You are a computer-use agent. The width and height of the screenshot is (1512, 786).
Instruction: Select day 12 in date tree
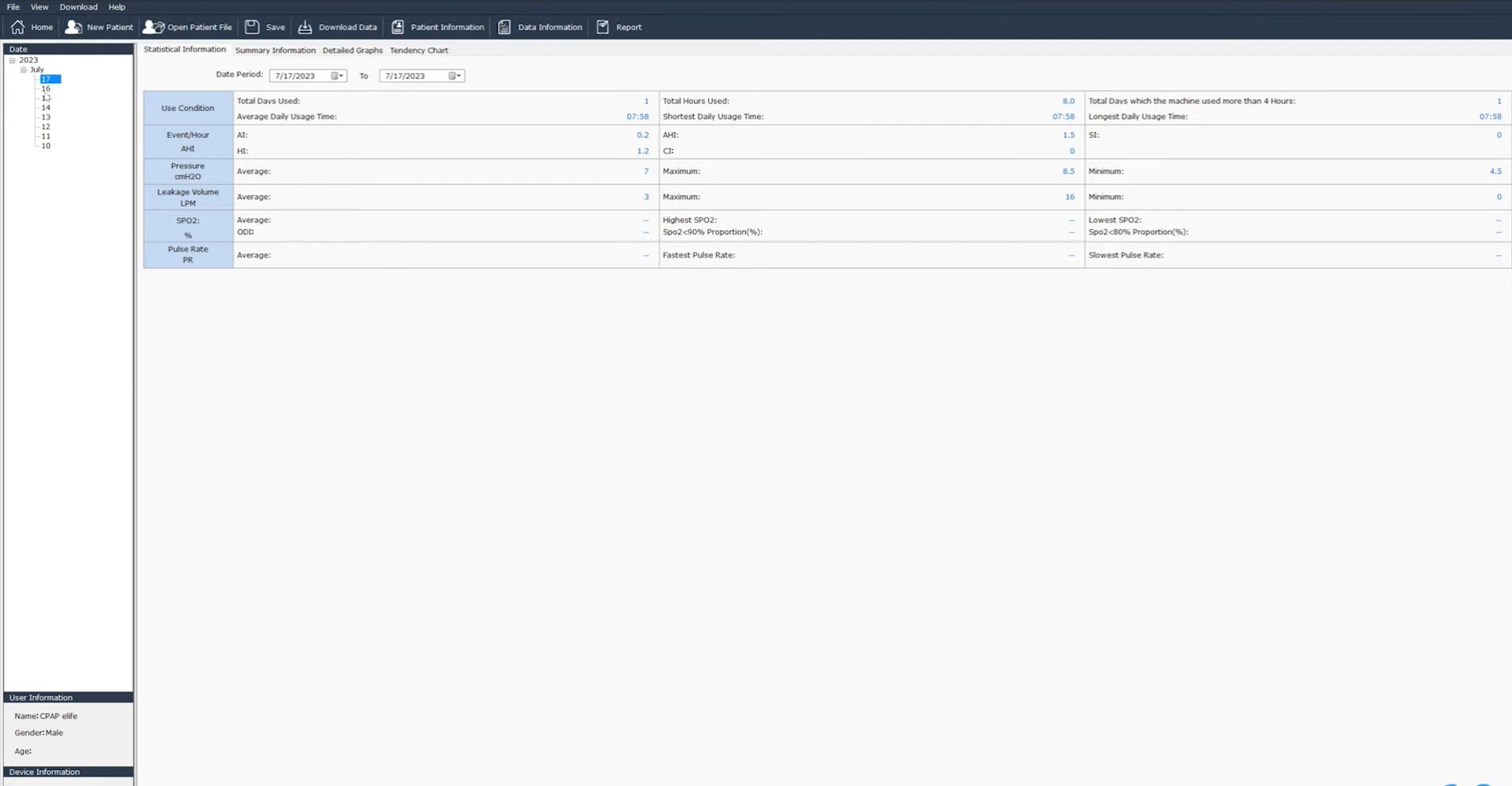pyautogui.click(x=46, y=127)
